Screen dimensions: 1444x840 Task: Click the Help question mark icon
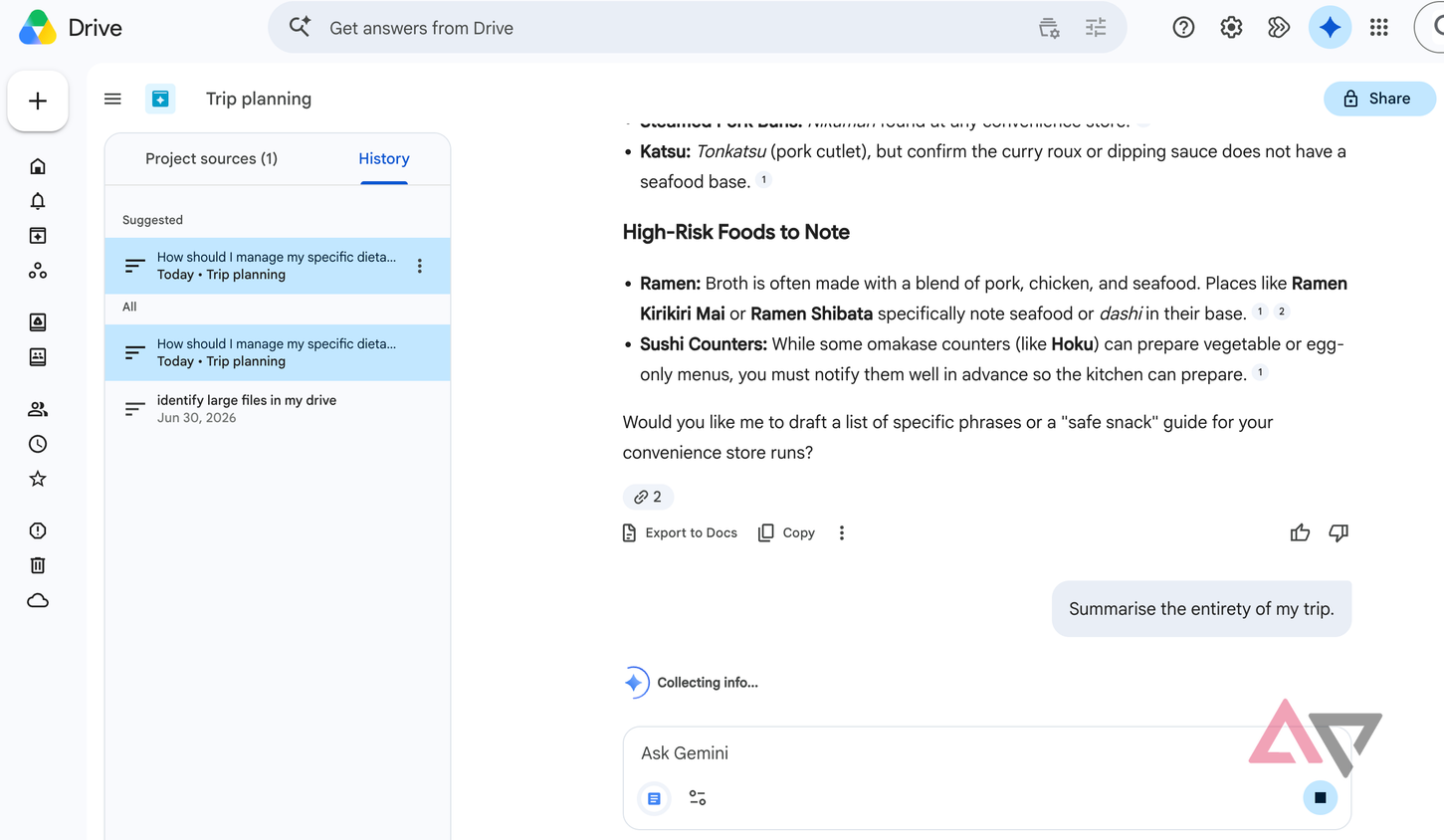pyautogui.click(x=1183, y=28)
